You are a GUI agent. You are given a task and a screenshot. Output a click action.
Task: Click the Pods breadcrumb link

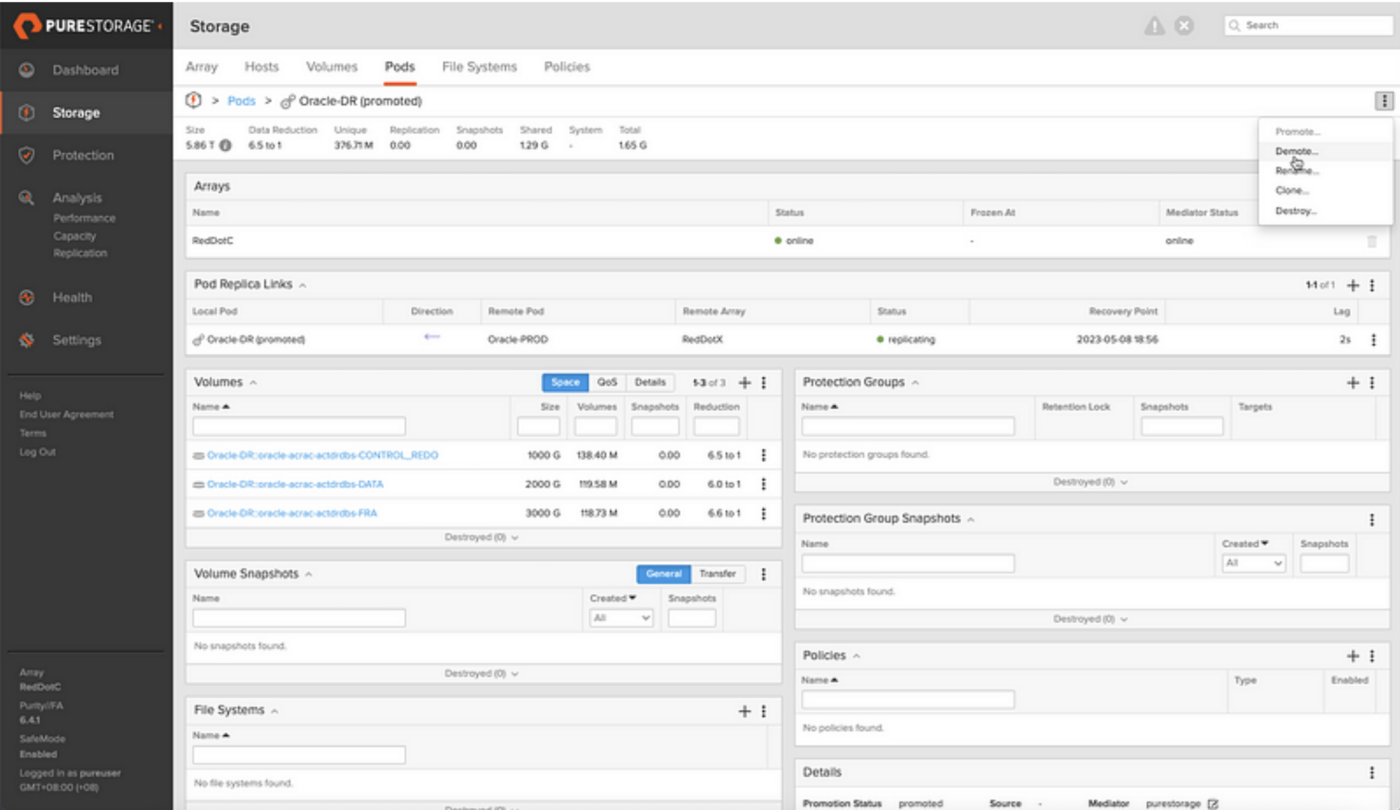242,101
